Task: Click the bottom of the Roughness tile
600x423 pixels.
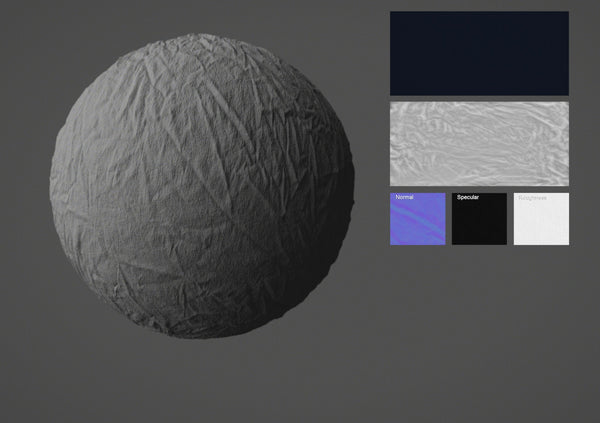Action: [x=541, y=238]
